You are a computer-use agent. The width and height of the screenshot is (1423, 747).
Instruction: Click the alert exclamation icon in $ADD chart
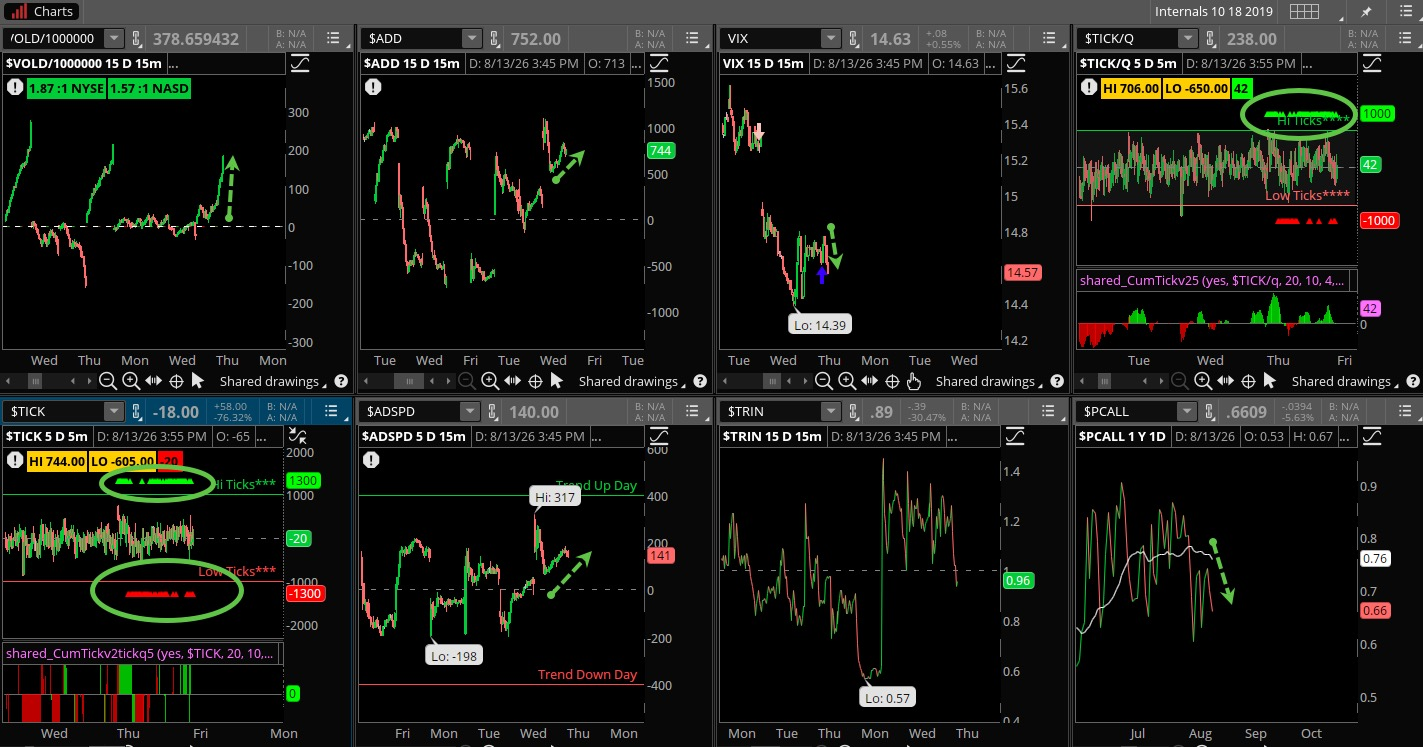[373, 87]
